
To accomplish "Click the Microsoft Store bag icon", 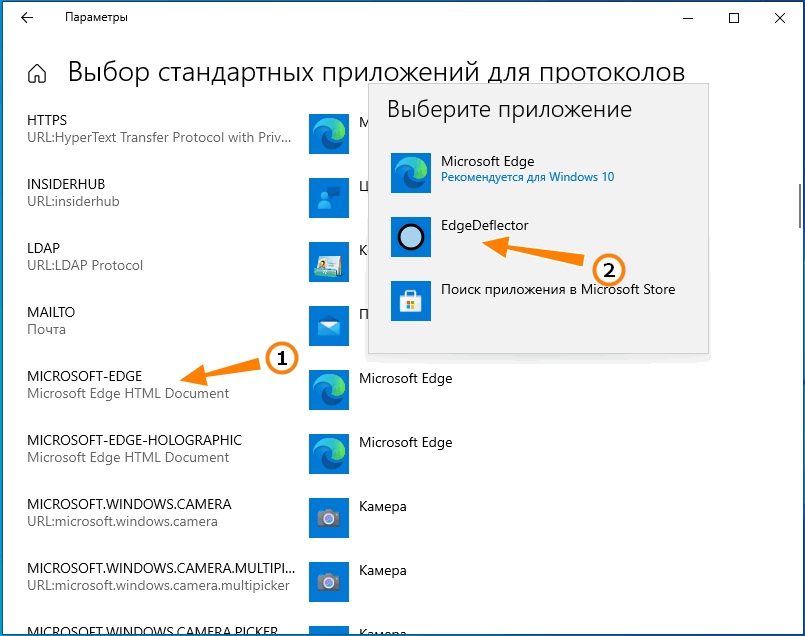I will click(x=411, y=301).
